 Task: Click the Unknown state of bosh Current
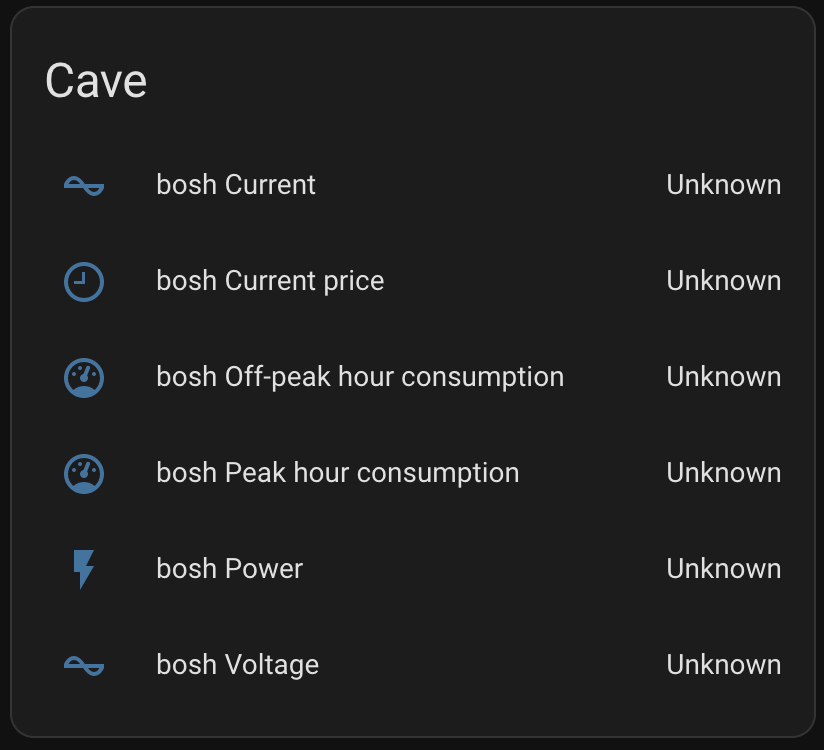724,185
